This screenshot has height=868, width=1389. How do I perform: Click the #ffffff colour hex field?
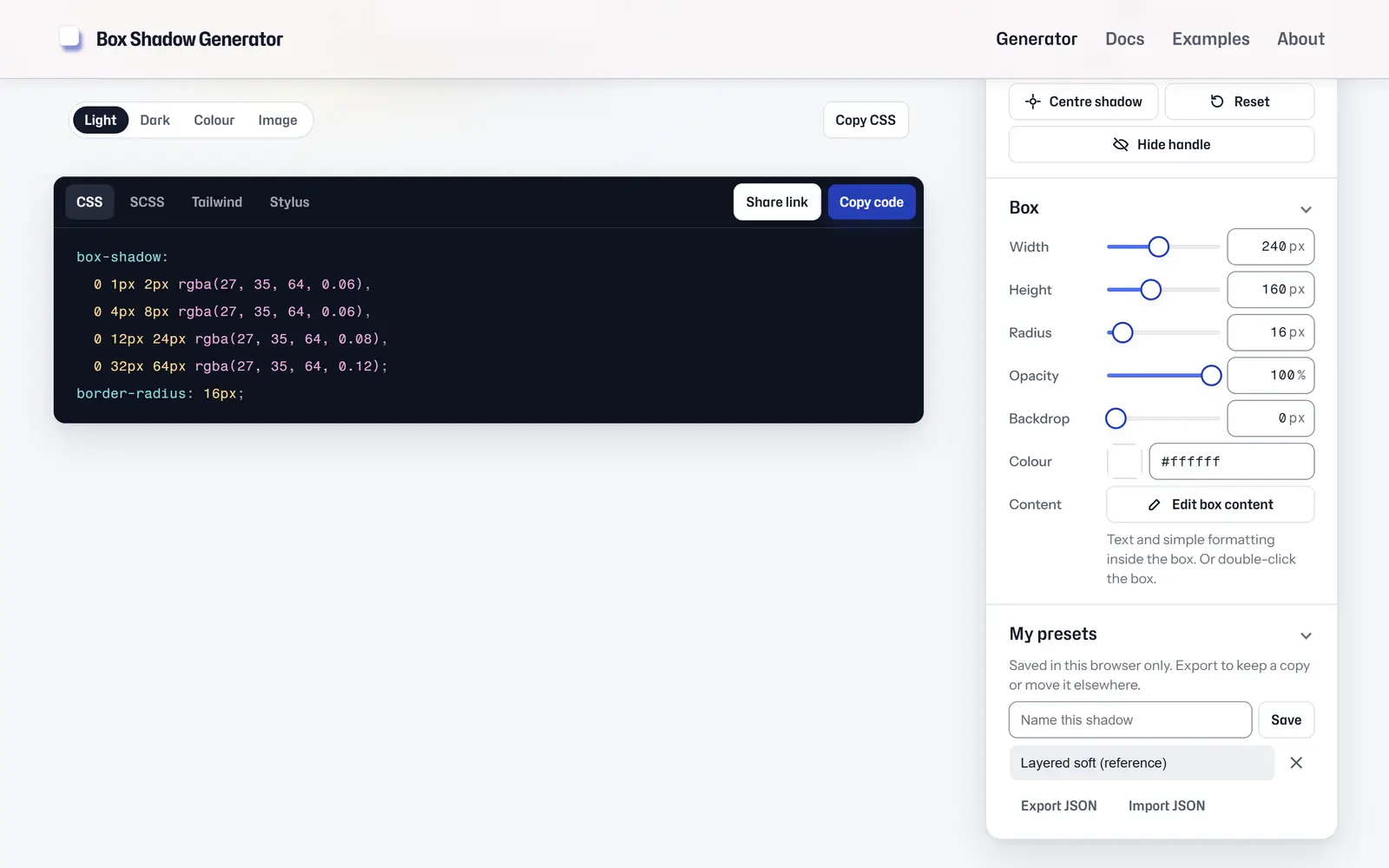pyautogui.click(x=1231, y=461)
